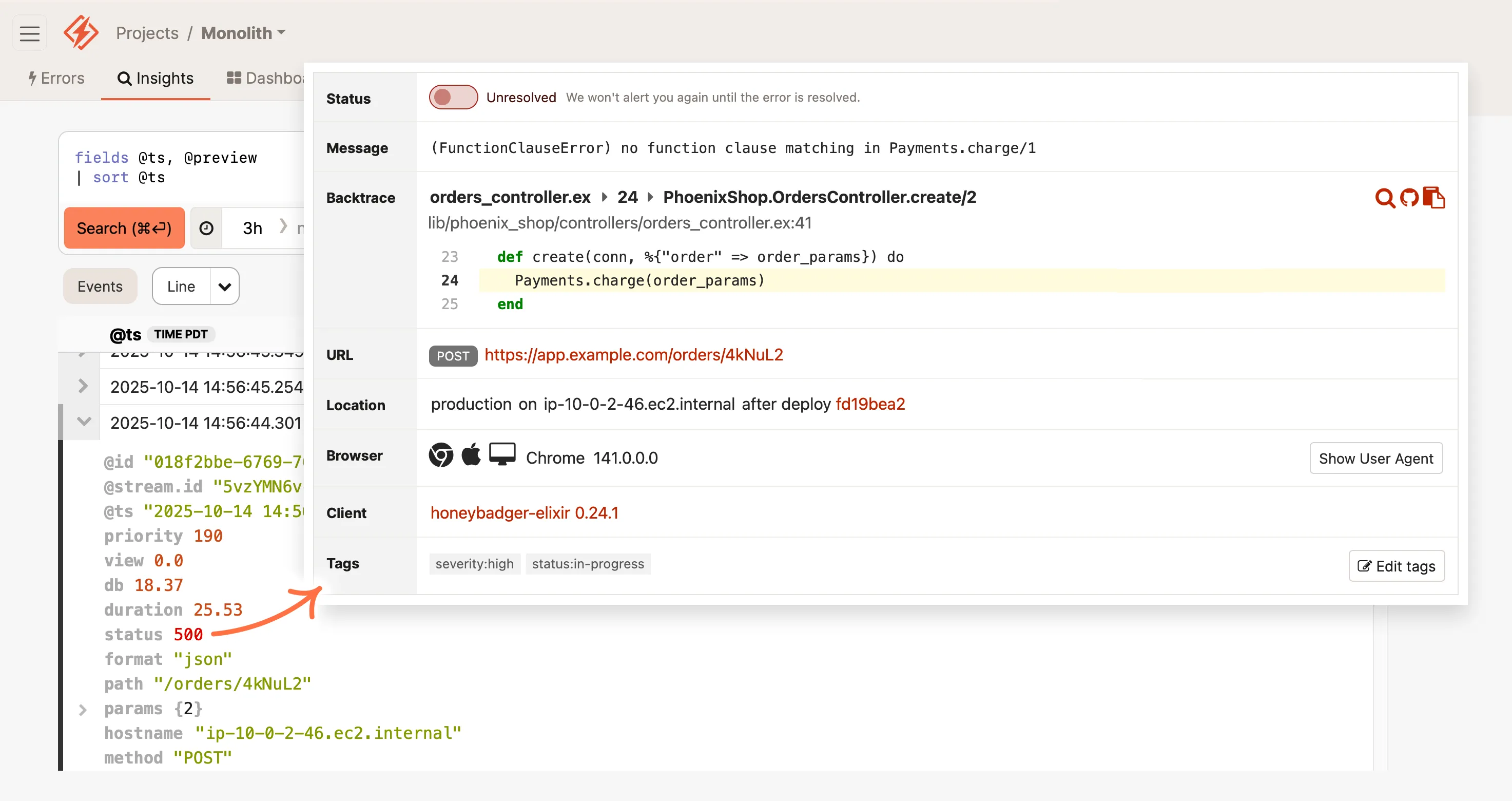This screenshot has height=801, width=1512.
Task: Switch to the Errors tab
Action: point(56,78)
